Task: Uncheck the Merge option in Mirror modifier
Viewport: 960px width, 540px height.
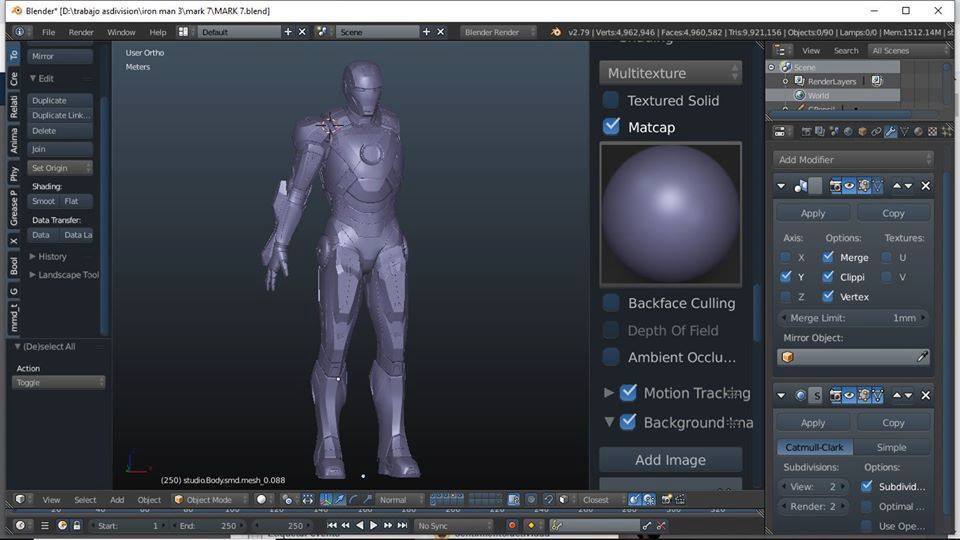Action: click(x=828, y=257)
